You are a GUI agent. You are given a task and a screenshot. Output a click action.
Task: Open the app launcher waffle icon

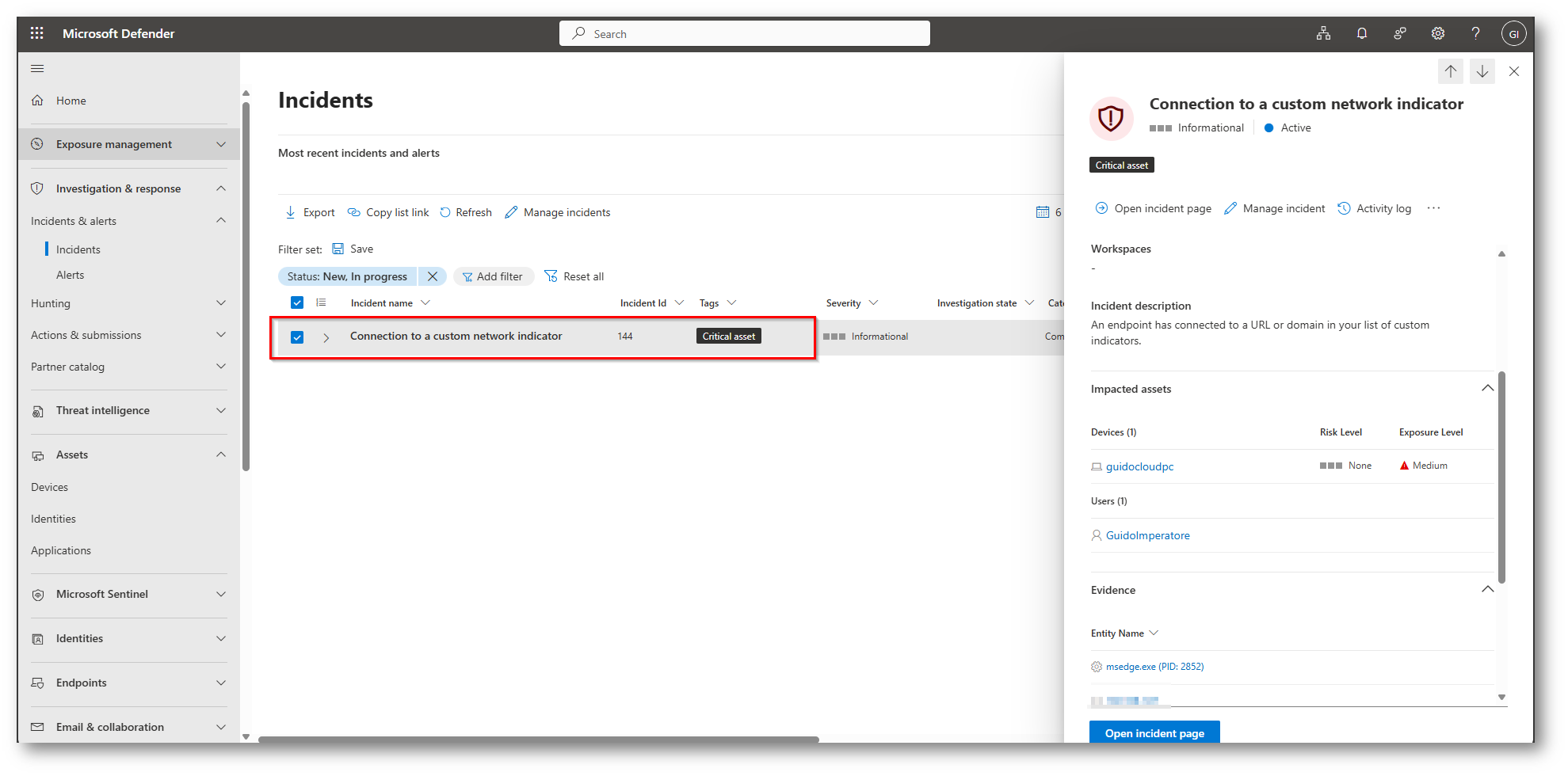(x=36, y=33)
